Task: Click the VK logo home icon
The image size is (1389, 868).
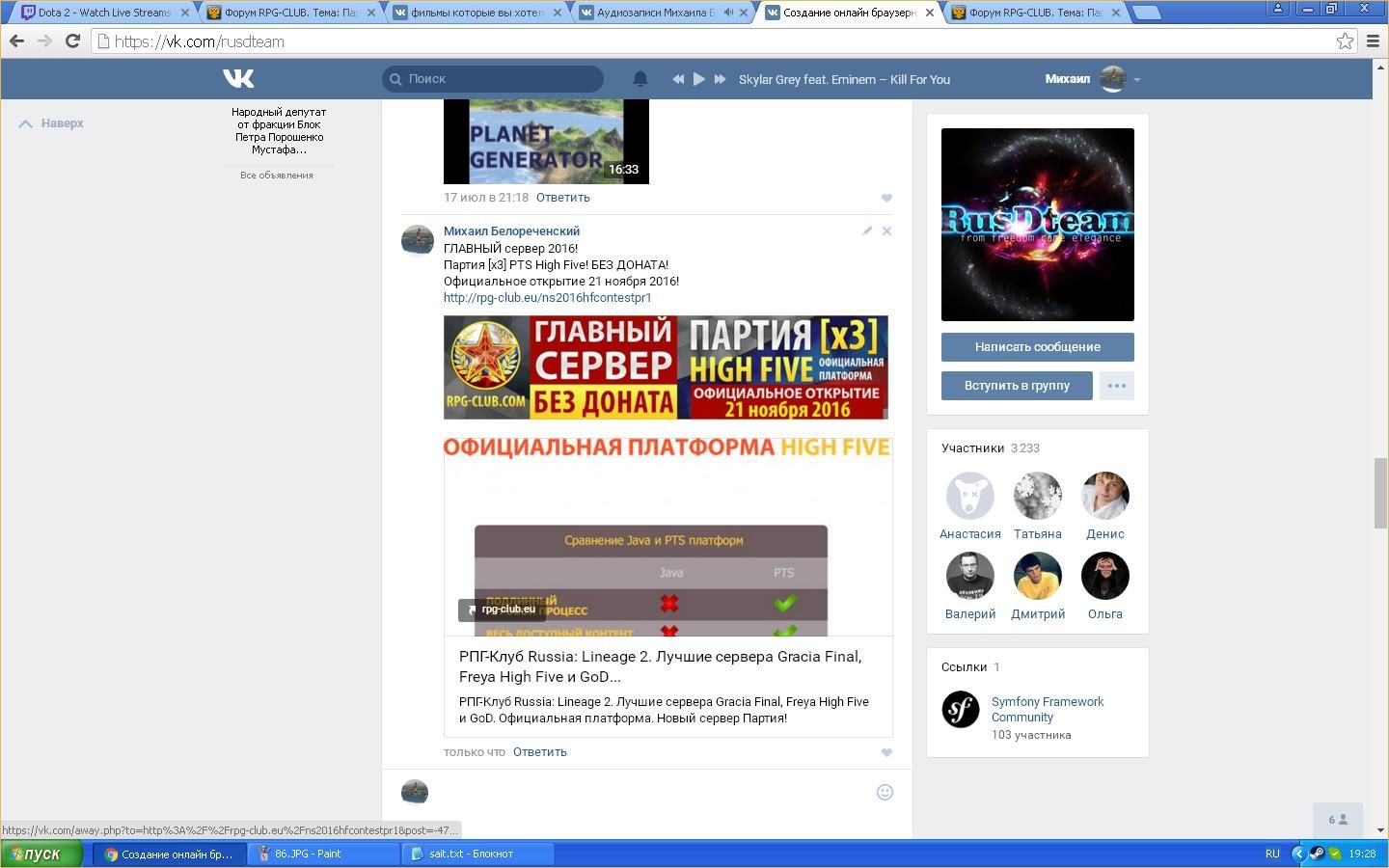Action: (x=238, y=79)
